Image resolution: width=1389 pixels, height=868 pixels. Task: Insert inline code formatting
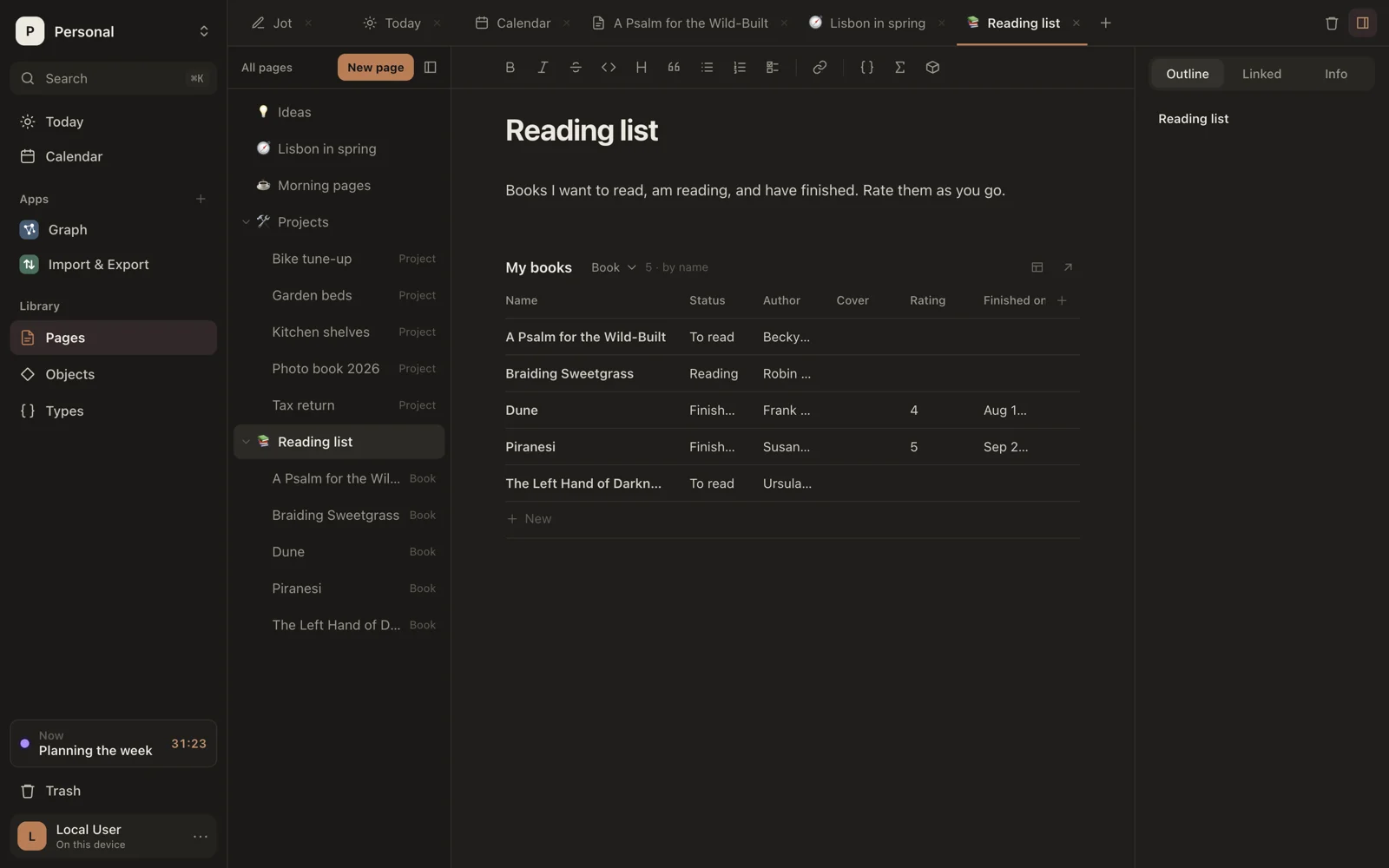(x=609, y=68)
